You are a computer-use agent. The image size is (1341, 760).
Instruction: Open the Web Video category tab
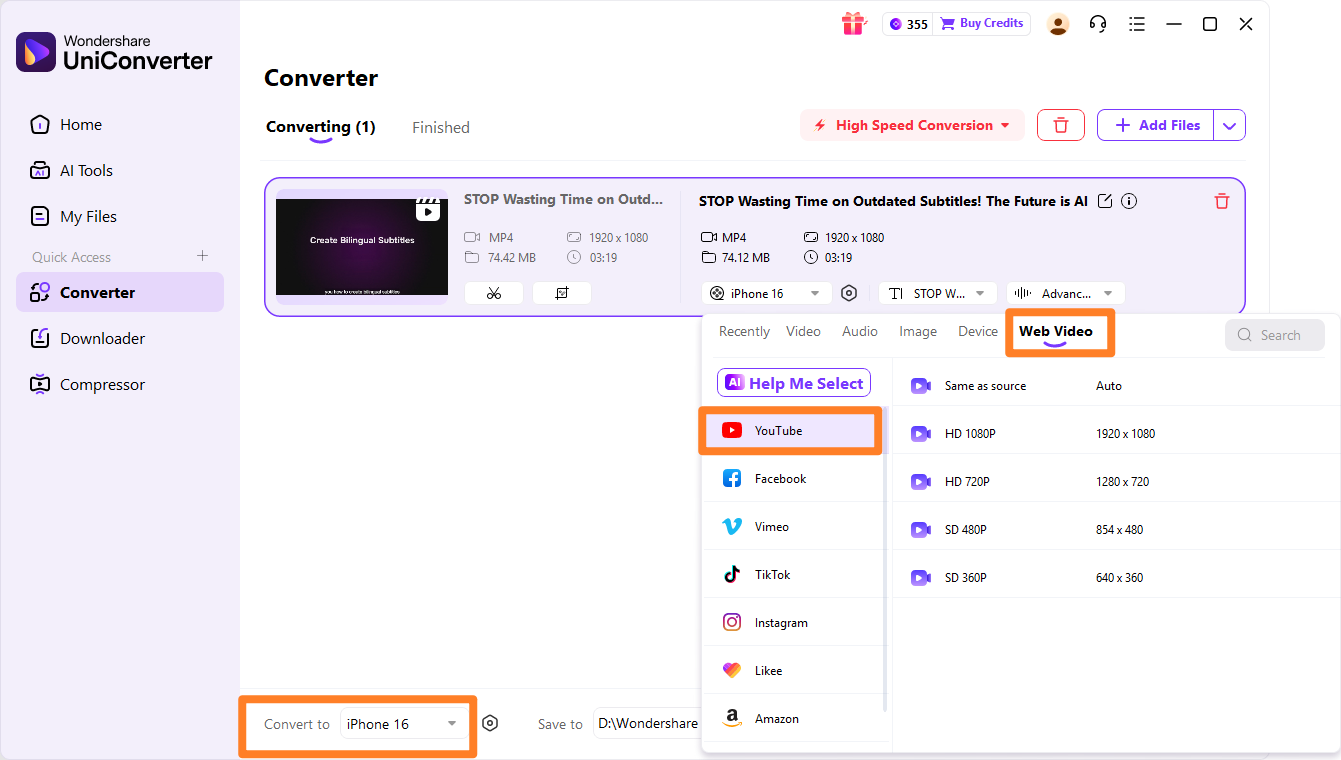pos(1056,331)
